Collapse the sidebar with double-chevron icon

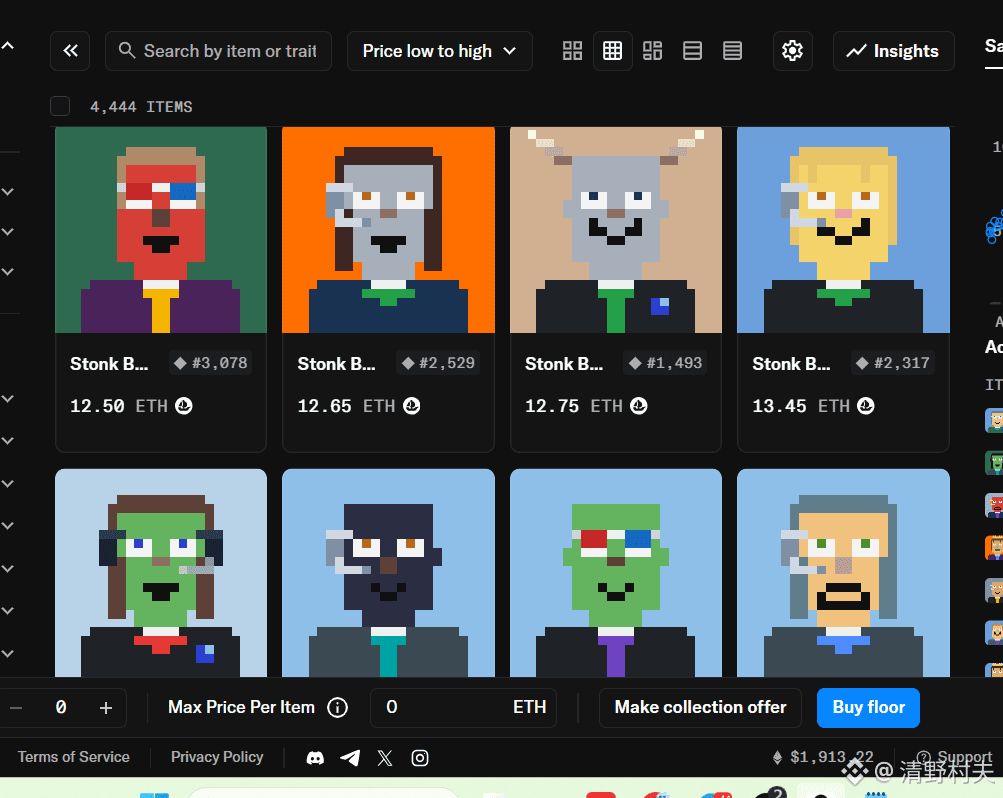pos(70,51)
